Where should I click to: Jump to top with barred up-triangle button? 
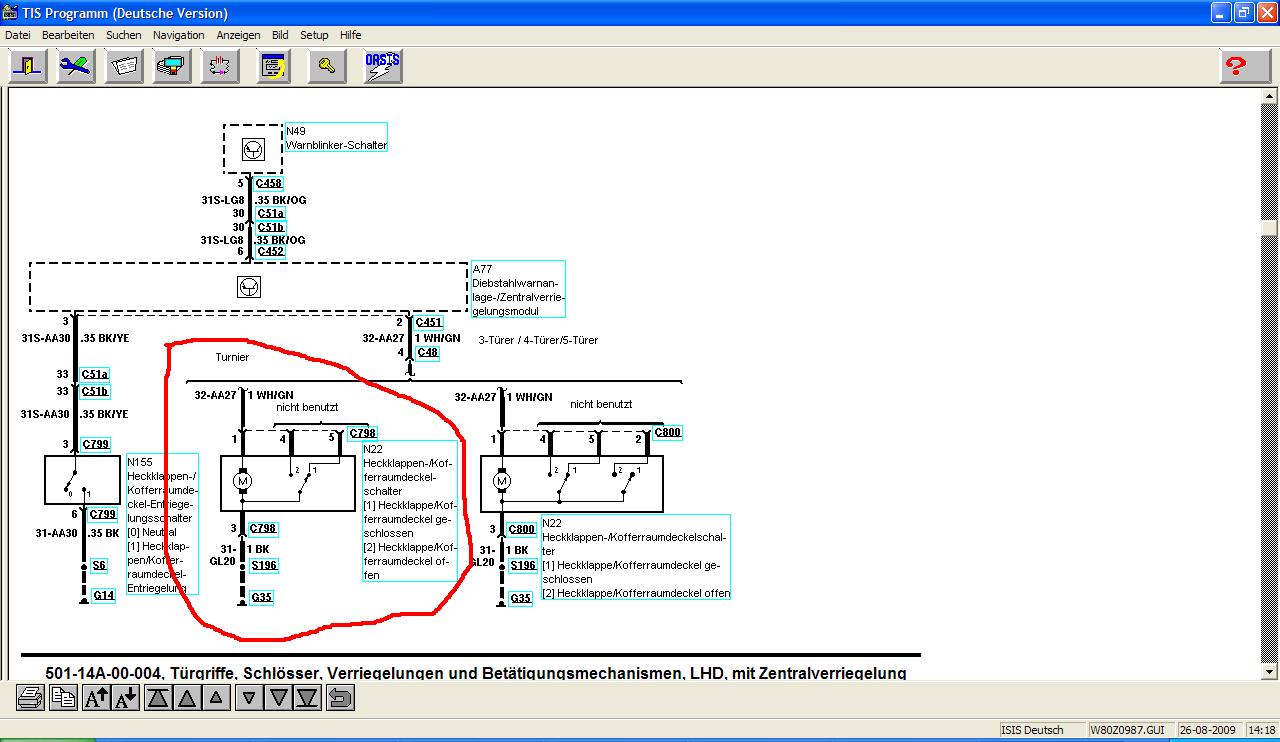[158, 697]
